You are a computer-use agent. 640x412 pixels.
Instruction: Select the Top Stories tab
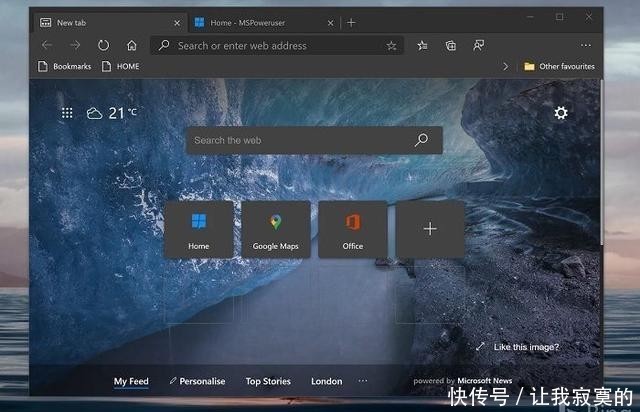tap(268, 381)
